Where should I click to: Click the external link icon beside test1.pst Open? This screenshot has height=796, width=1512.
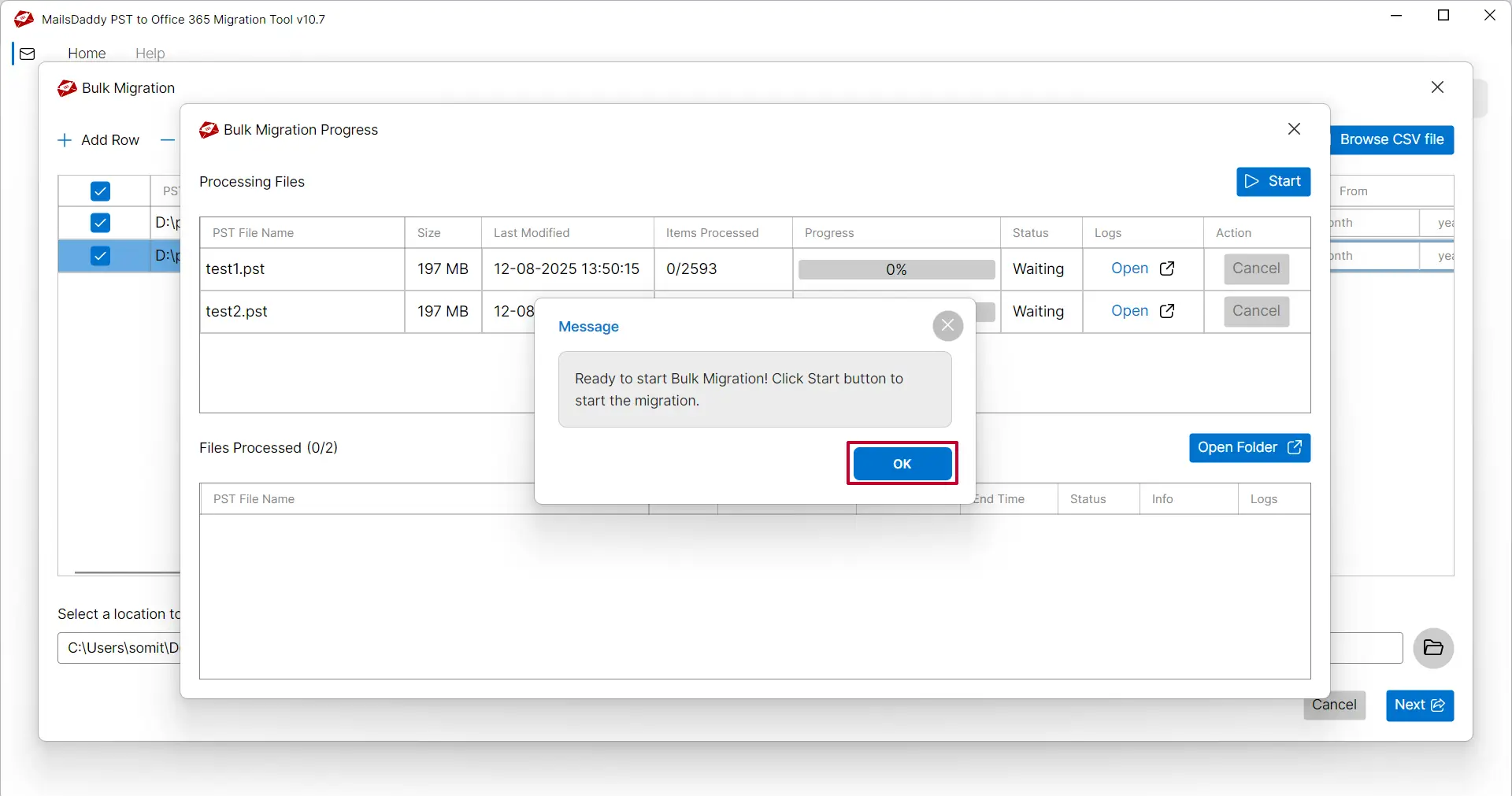(1168, 268)
